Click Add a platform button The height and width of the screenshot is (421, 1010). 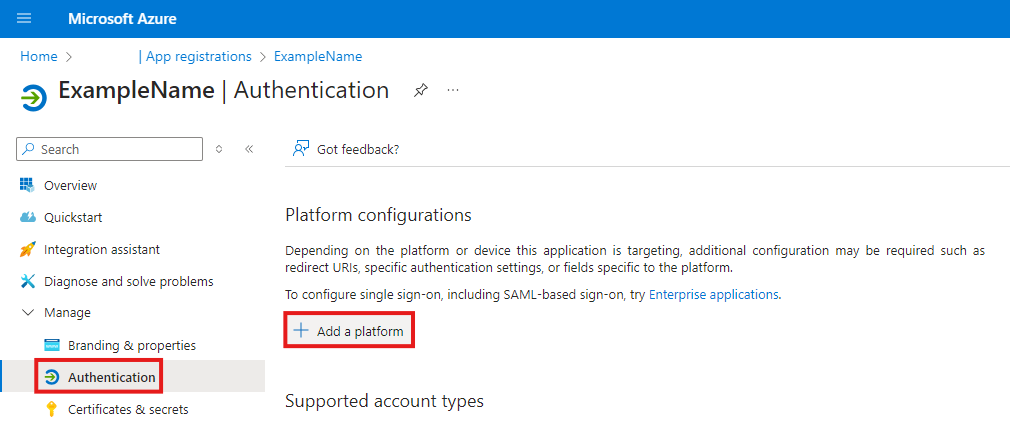pos(348,331)
